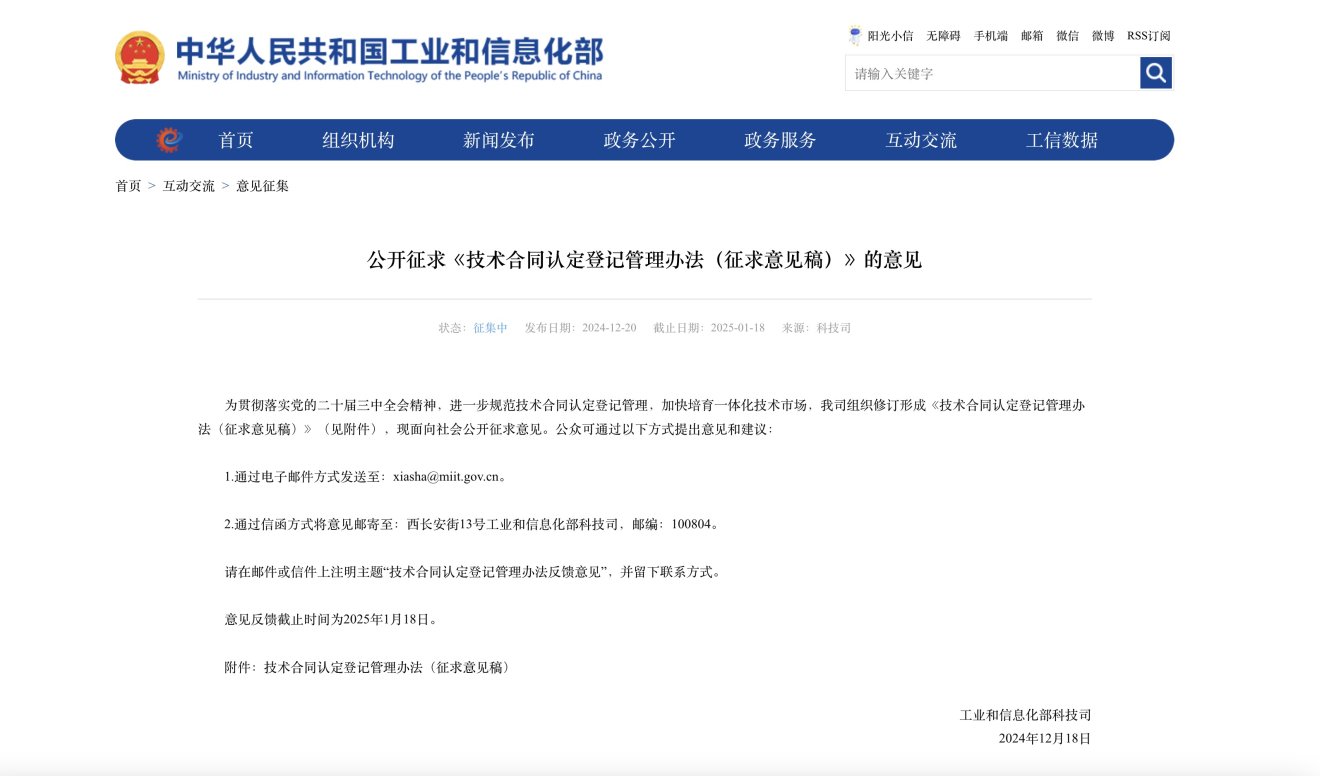Image resolution: width=1320 pixels, height=776 pixels.
Task: Click the line about 注明主题 feedback subject
Action: pyautogui.click(x=472, y=572)
